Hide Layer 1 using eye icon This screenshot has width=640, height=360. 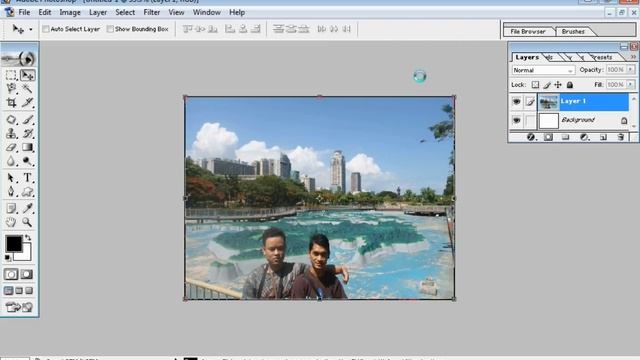[516, 102]
